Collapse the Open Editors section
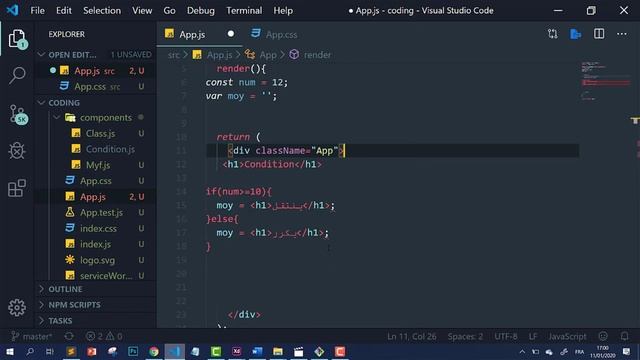The image size is (640, 360). 41,54
